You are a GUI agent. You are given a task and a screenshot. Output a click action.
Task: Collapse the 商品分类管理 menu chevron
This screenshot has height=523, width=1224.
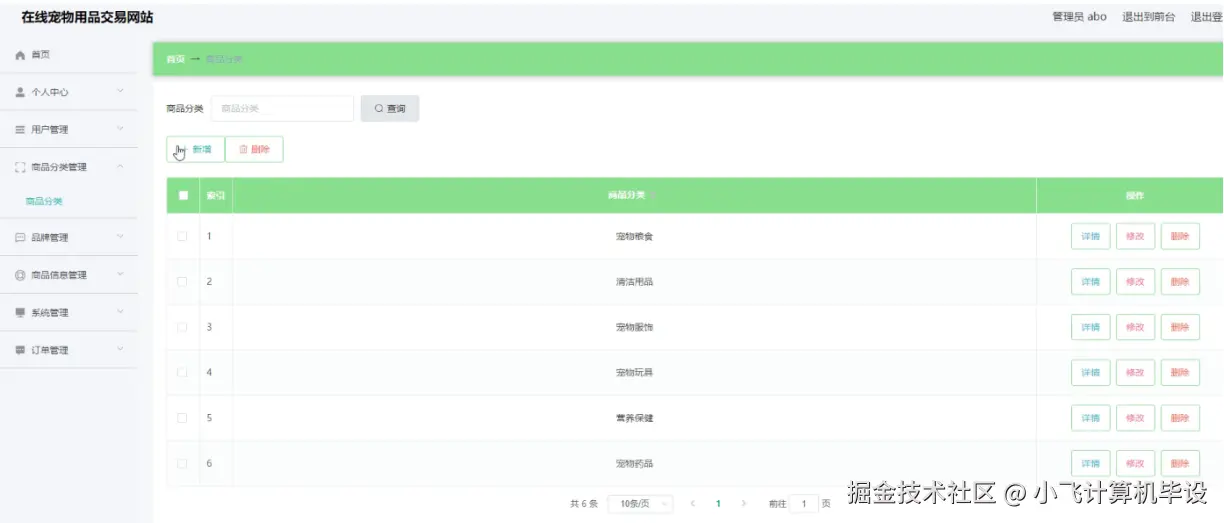(120, 167)
